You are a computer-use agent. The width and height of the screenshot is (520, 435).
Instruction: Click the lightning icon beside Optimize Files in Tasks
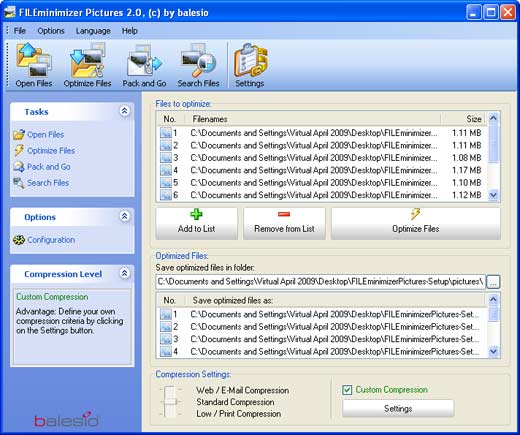pos(19,150)
